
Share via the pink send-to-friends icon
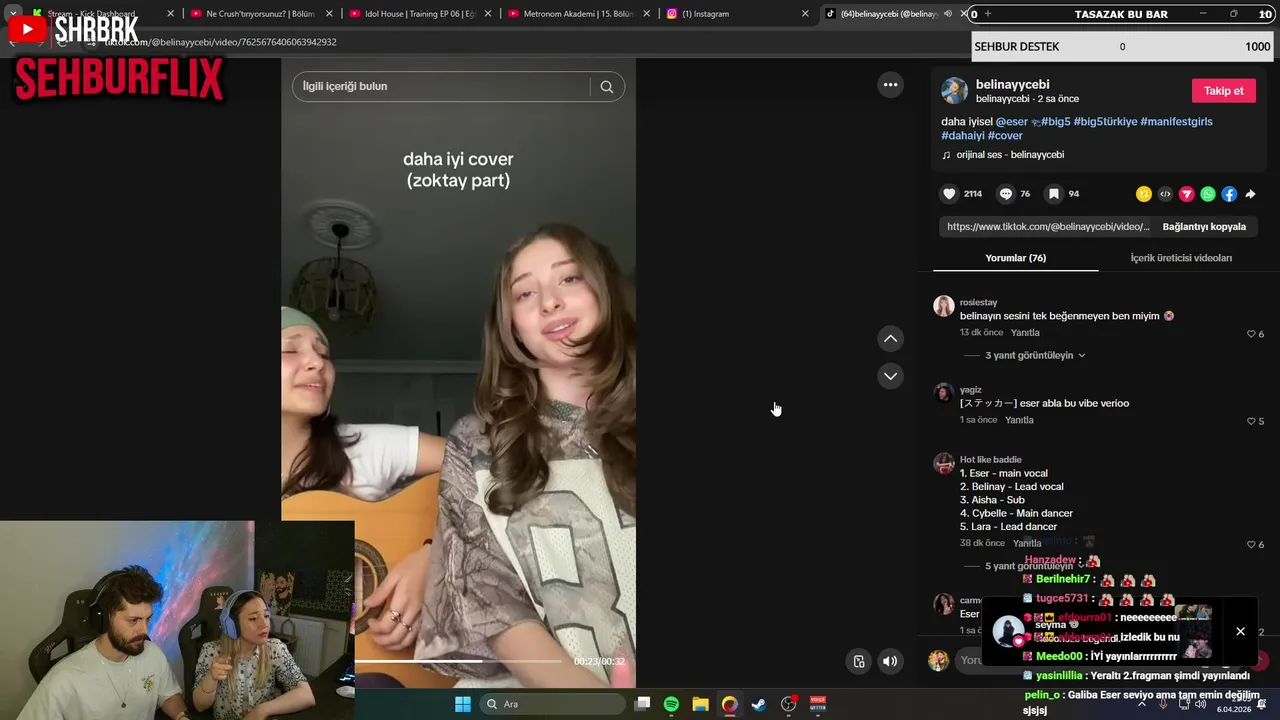[x=1187, y=194]
